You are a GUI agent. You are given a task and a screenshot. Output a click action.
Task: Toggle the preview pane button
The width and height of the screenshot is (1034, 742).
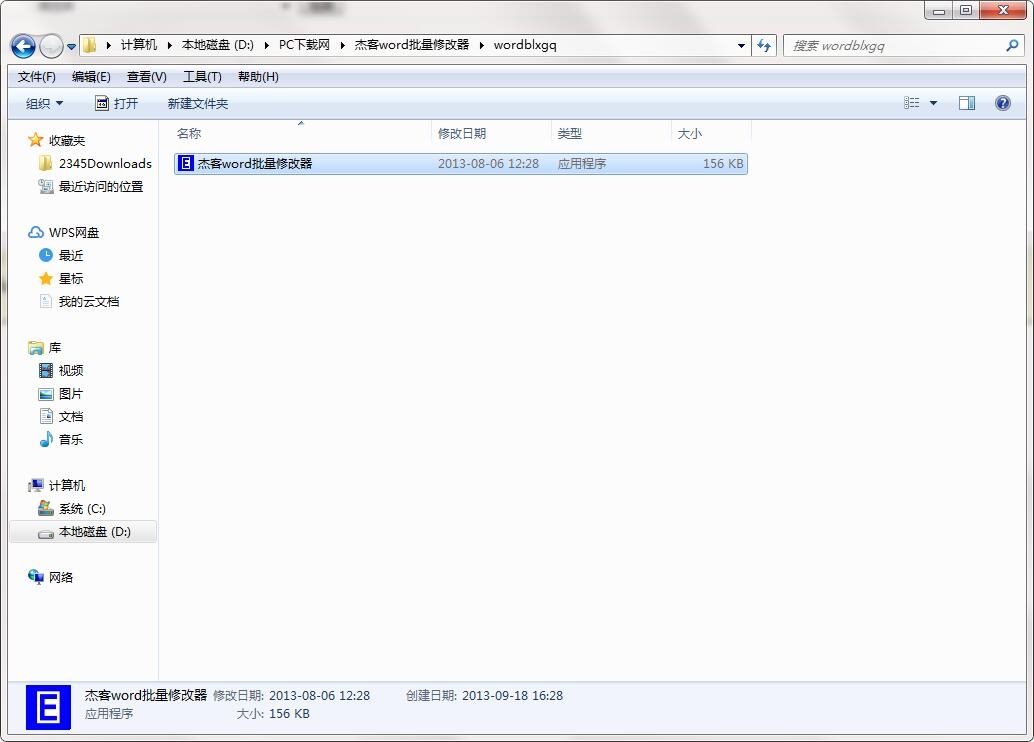pyautogui.click(x=967, y=103)
